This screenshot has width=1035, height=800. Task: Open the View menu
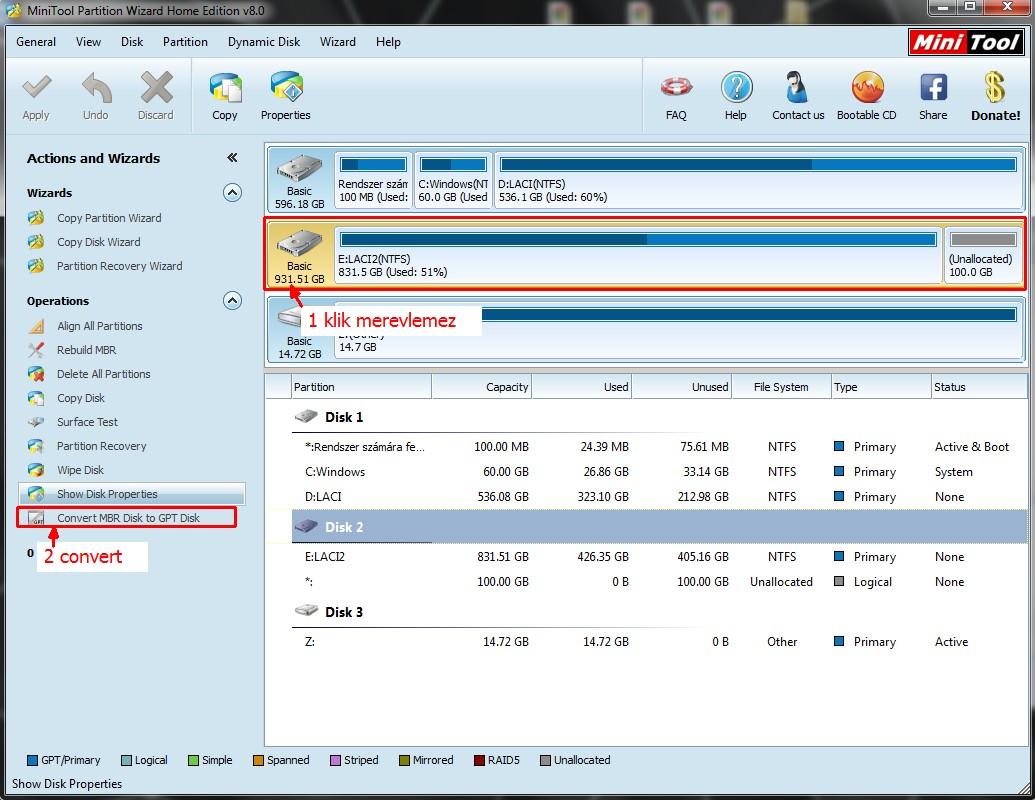coord(88,42)
